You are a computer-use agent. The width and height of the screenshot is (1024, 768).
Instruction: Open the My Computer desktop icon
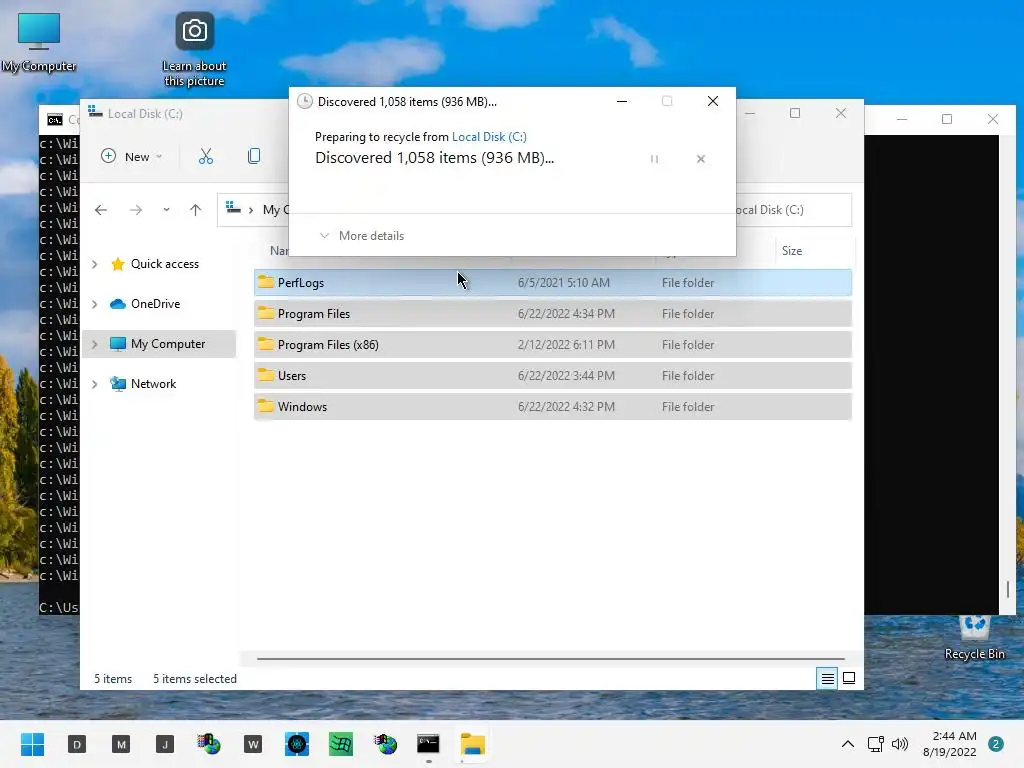click(39, 41)
